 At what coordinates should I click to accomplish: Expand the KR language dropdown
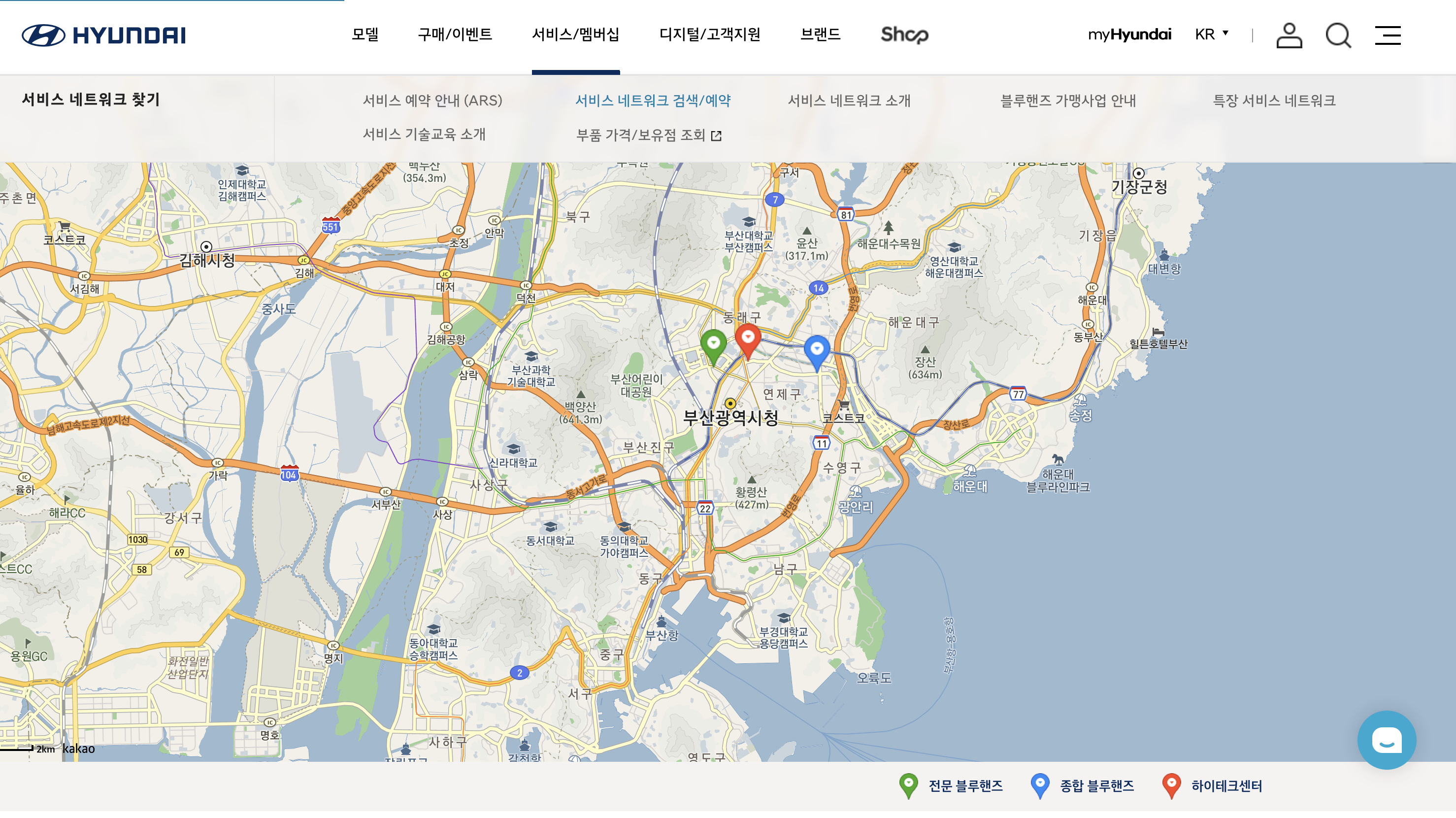point(1211,34)
